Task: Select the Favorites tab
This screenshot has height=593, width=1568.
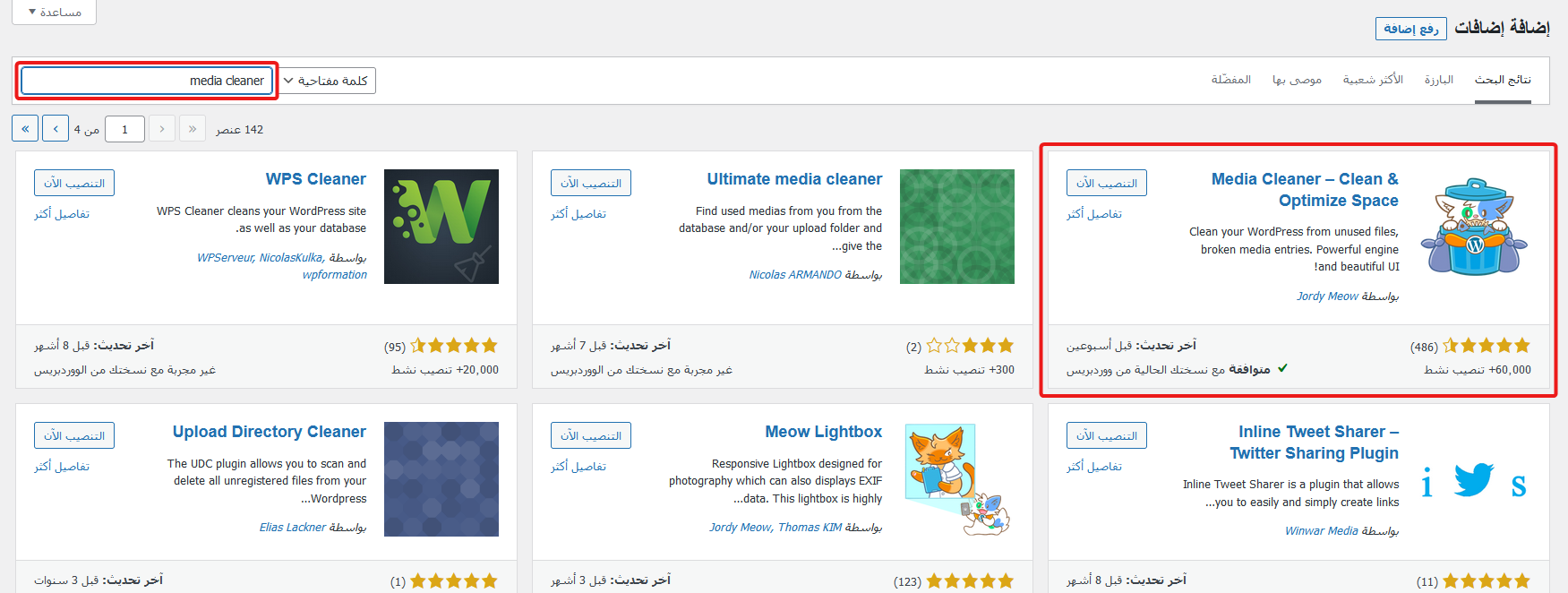Action: 1230,80
